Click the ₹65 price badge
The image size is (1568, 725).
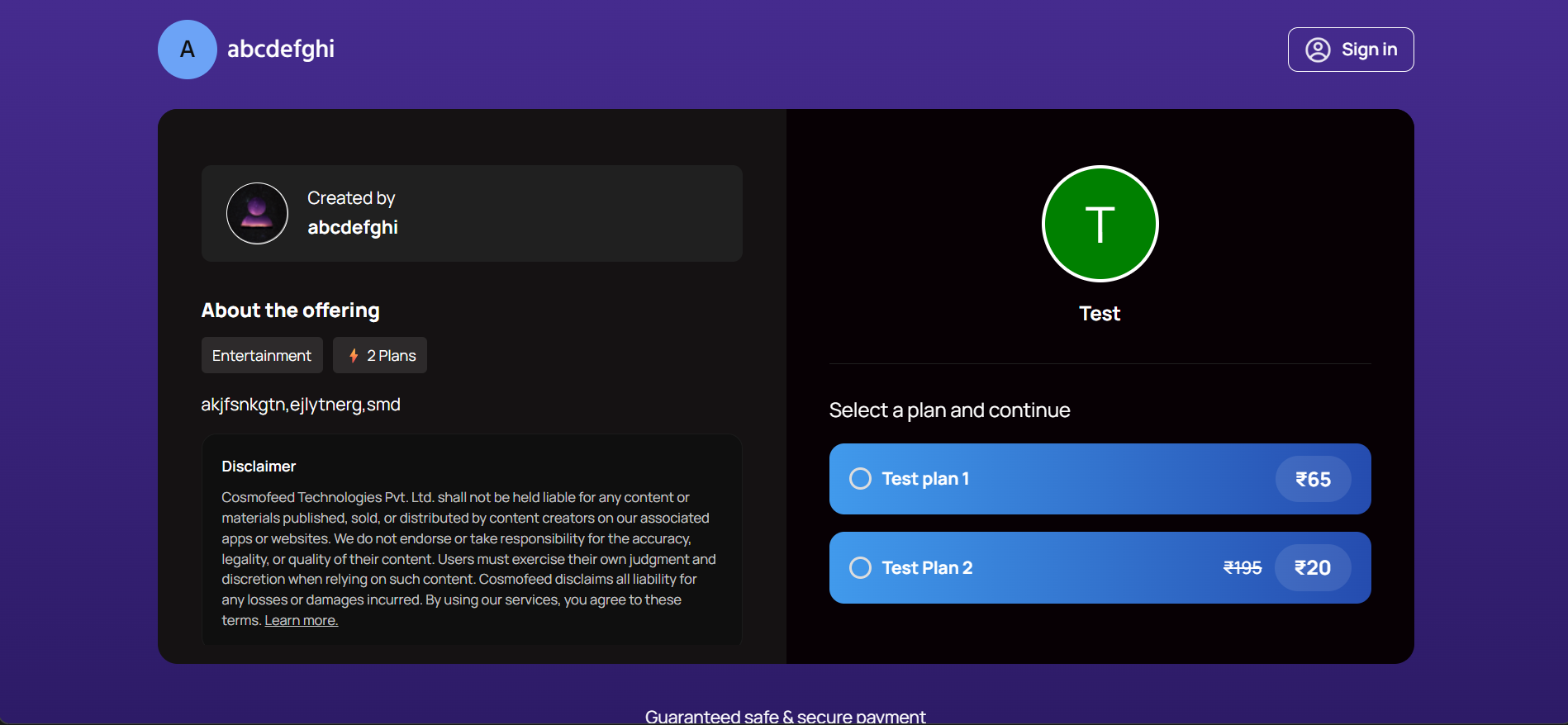1313,480
